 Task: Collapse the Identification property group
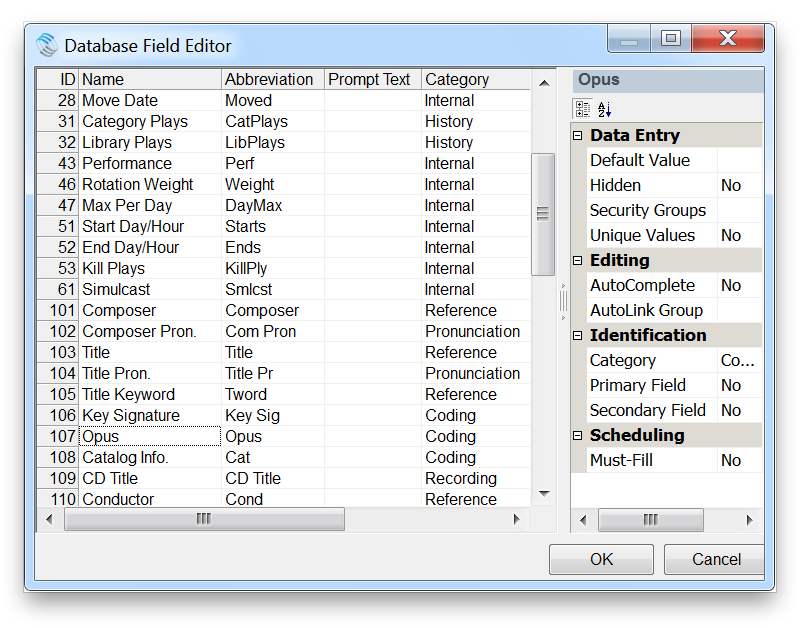(578, 335)
